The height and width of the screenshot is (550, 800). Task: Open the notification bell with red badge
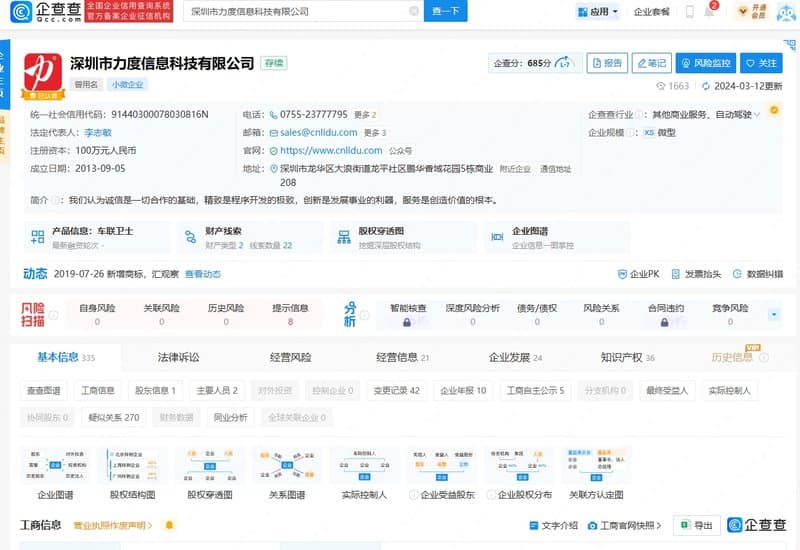click(710, 11)
